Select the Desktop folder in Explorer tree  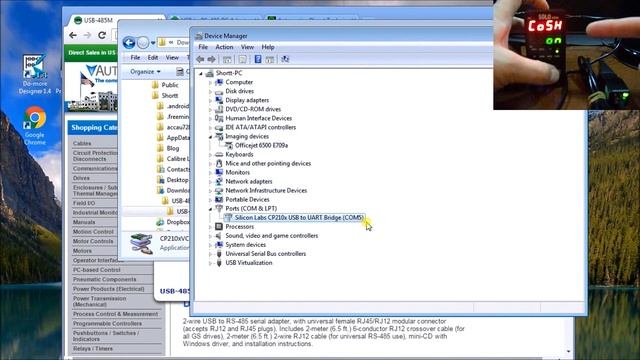tap(173, 180)
